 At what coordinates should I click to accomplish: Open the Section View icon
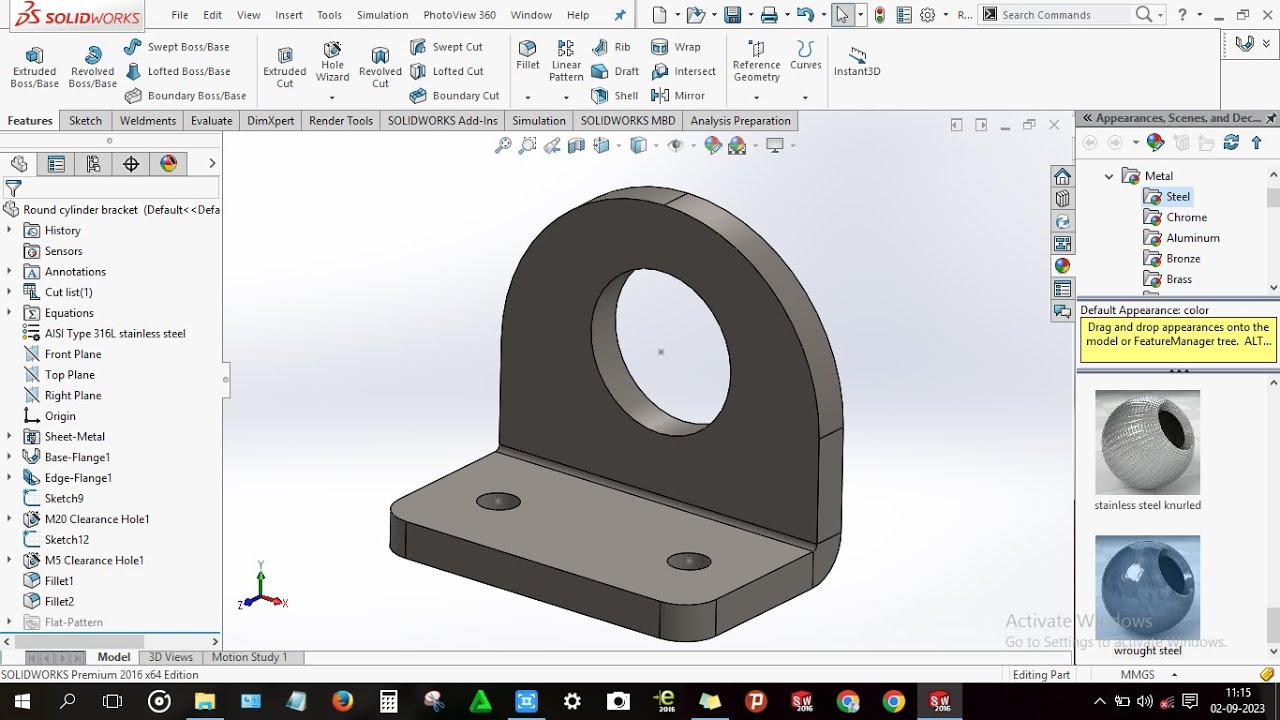pyautogui.click(x=576, y=145)
